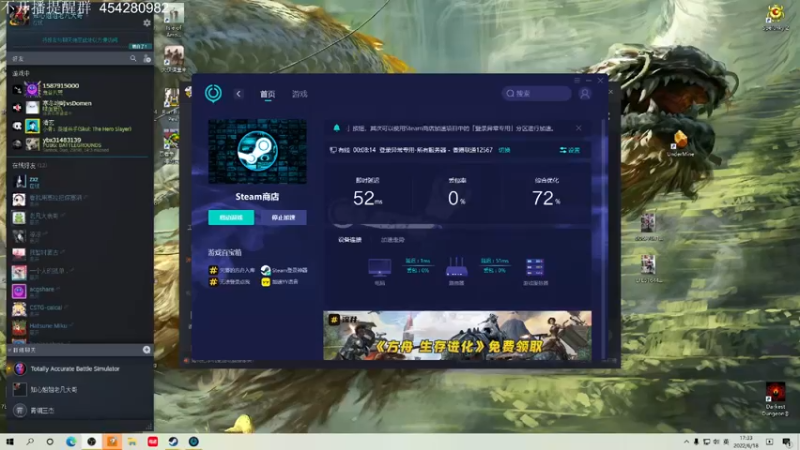Launch Microsoft Edge from taskbar

71,441
